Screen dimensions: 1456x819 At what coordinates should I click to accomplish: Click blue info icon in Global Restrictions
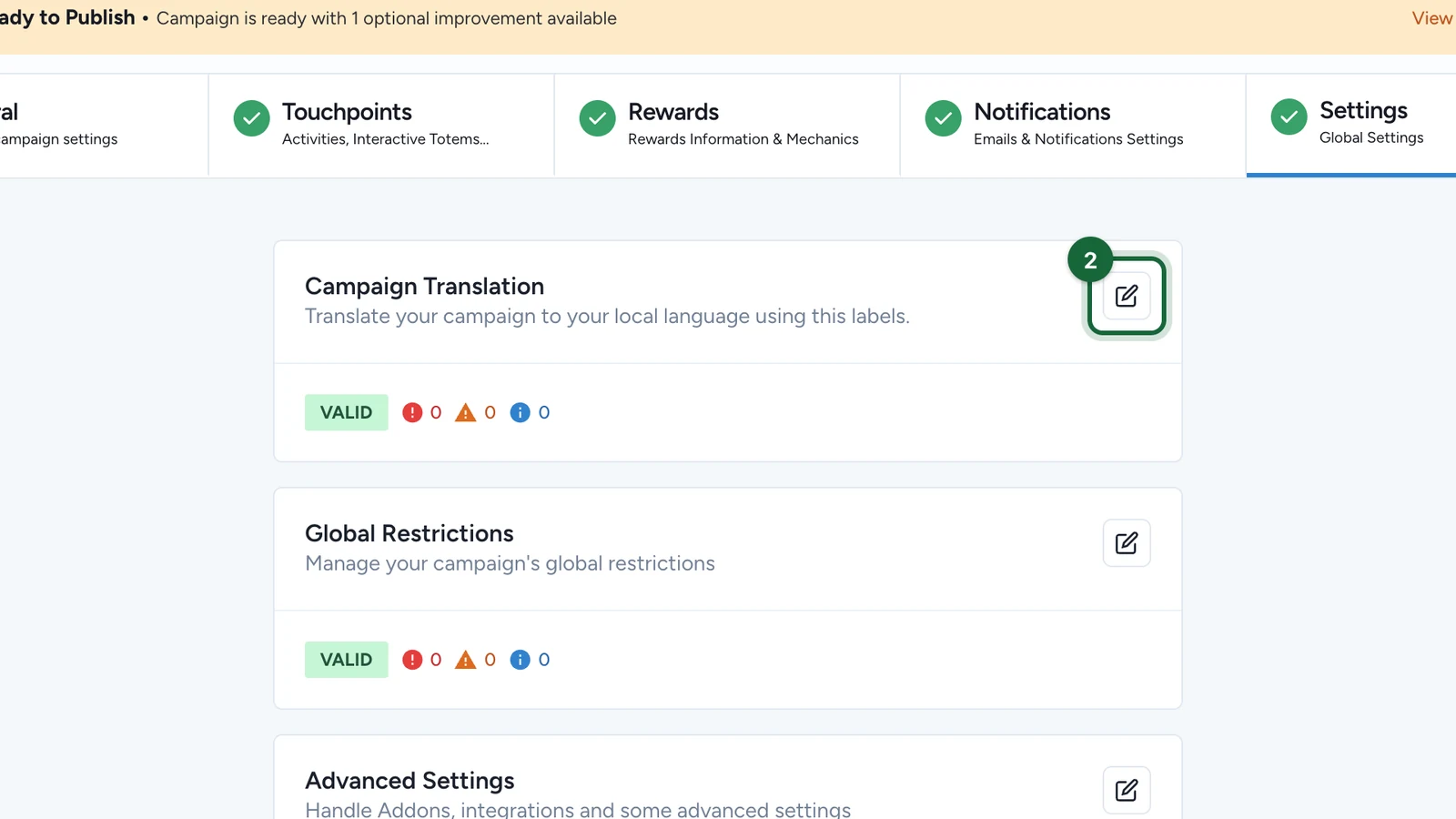[521, 660]
